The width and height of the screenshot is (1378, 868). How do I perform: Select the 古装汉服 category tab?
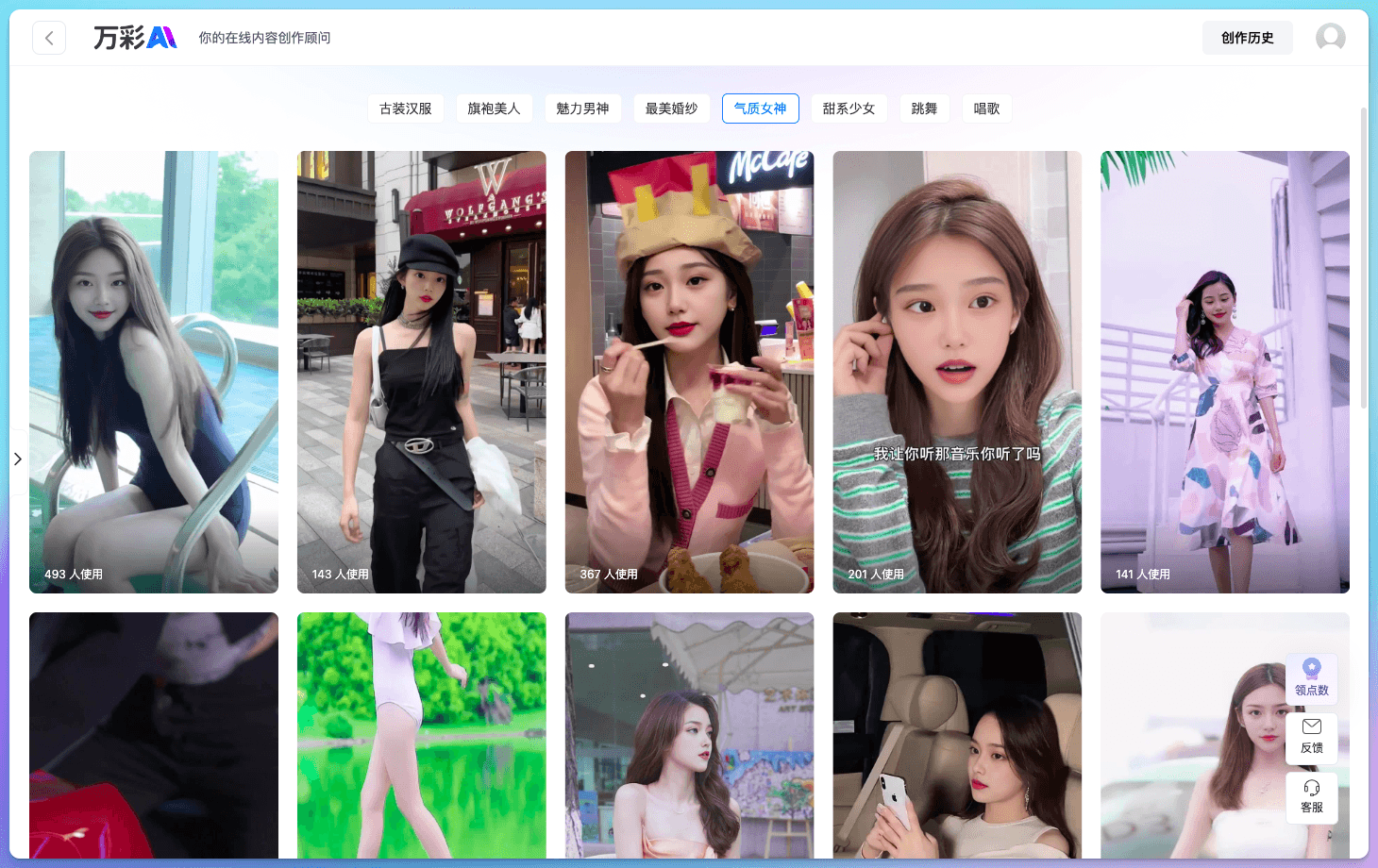pyautogui.click(x=406, y=108)
